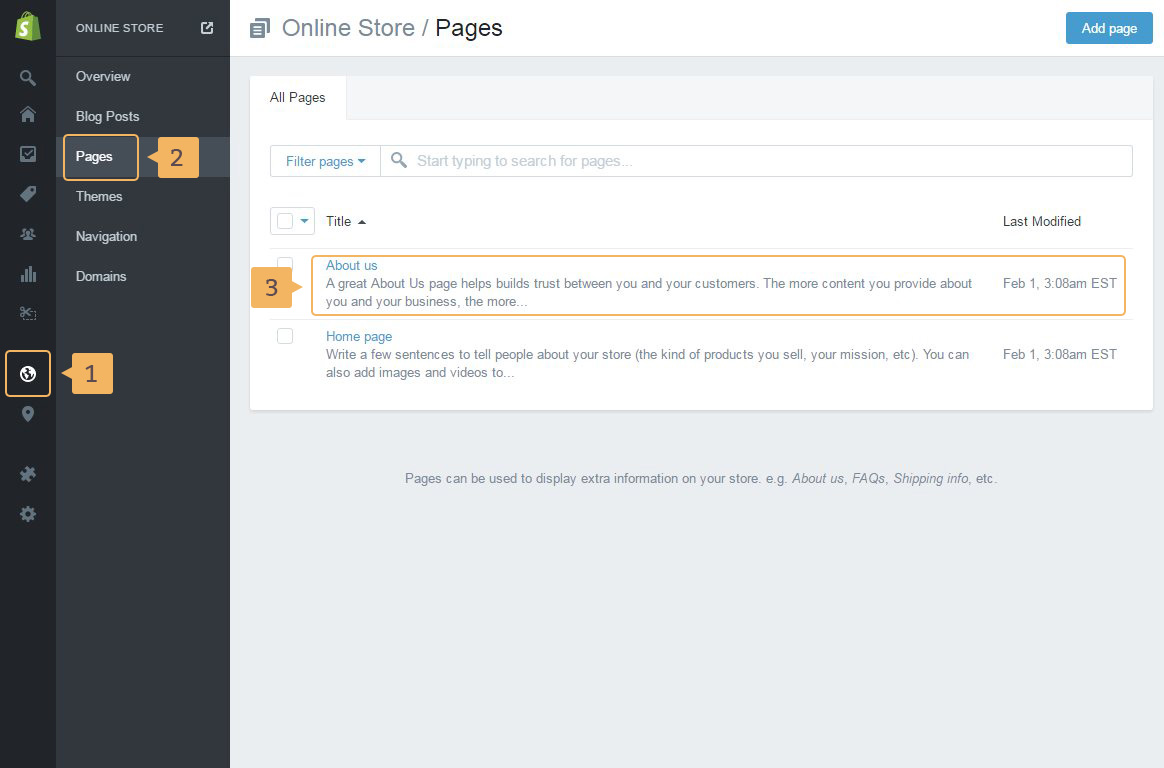Click the Add page button
The height and width of the screenshot is (768, 1164).
(x=1109, y=28)
